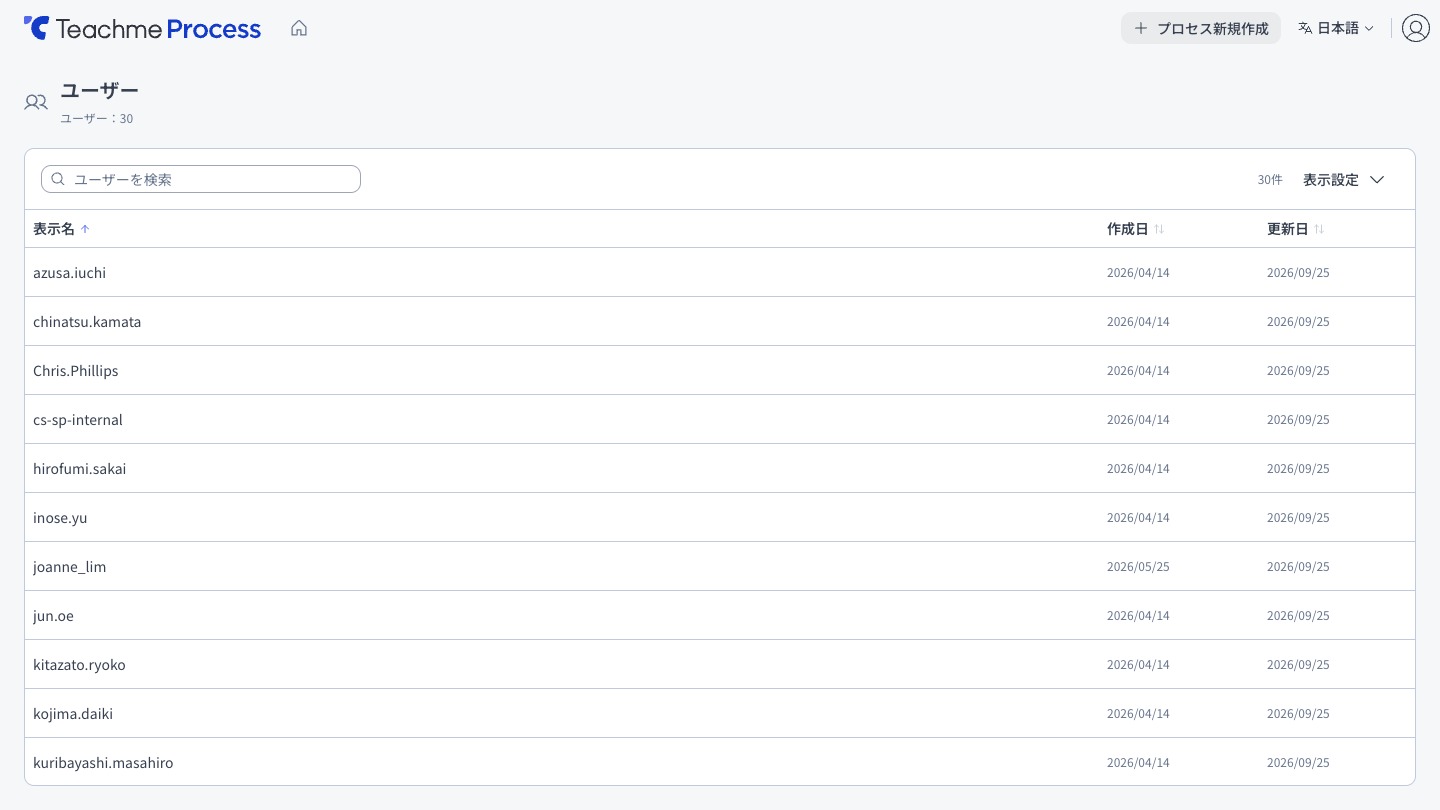Go to home via house icon

click(299, 28)
